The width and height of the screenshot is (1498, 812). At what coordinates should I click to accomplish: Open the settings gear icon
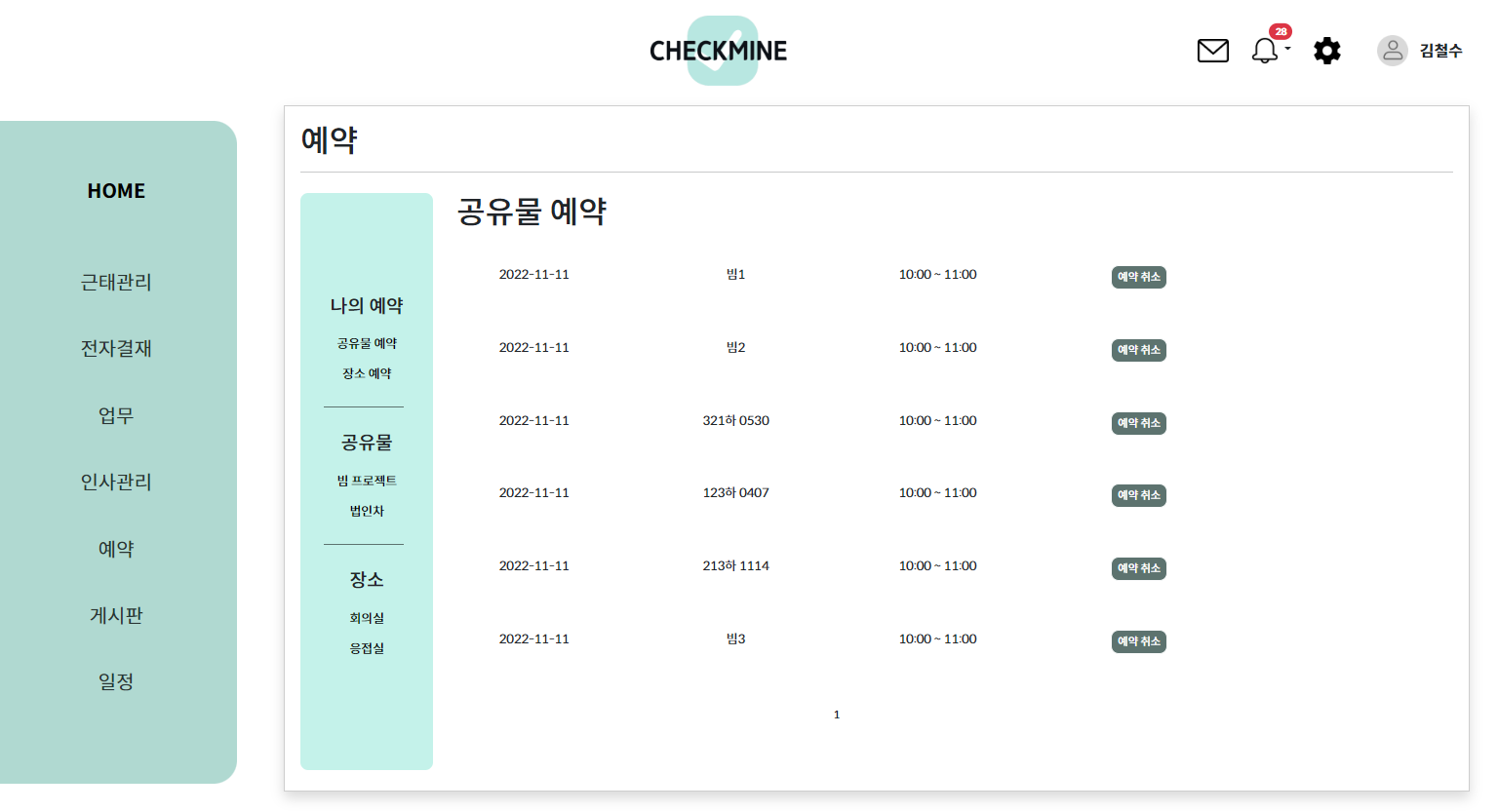click(1326, 50)
